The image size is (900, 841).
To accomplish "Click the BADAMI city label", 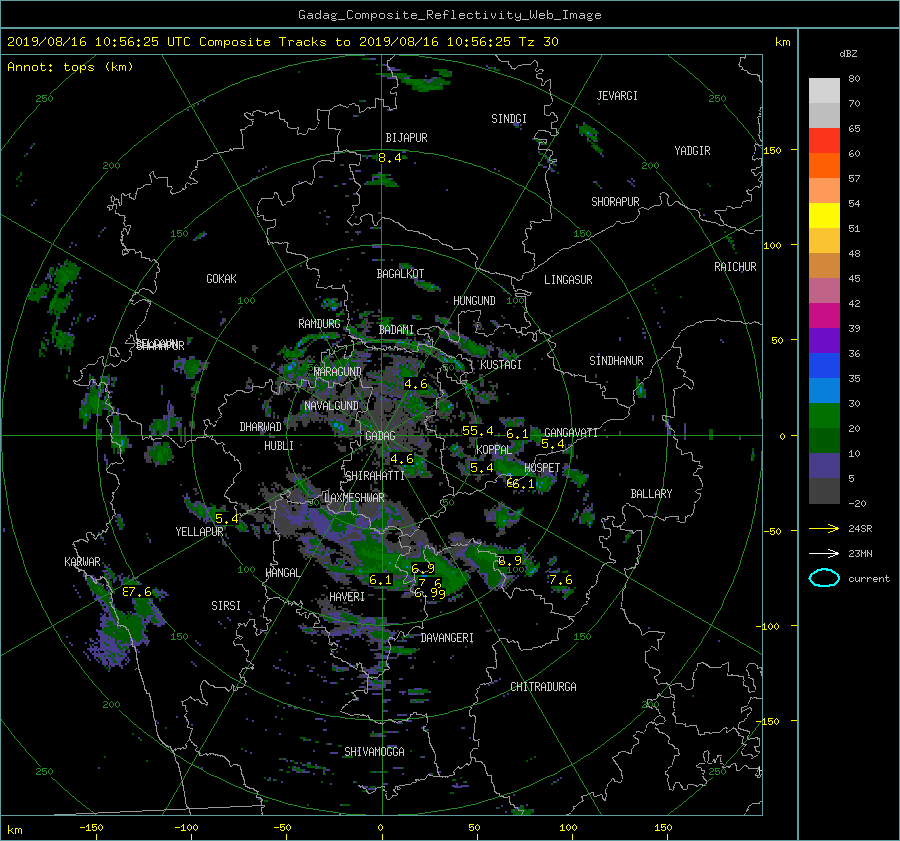I will pos(396,330).
